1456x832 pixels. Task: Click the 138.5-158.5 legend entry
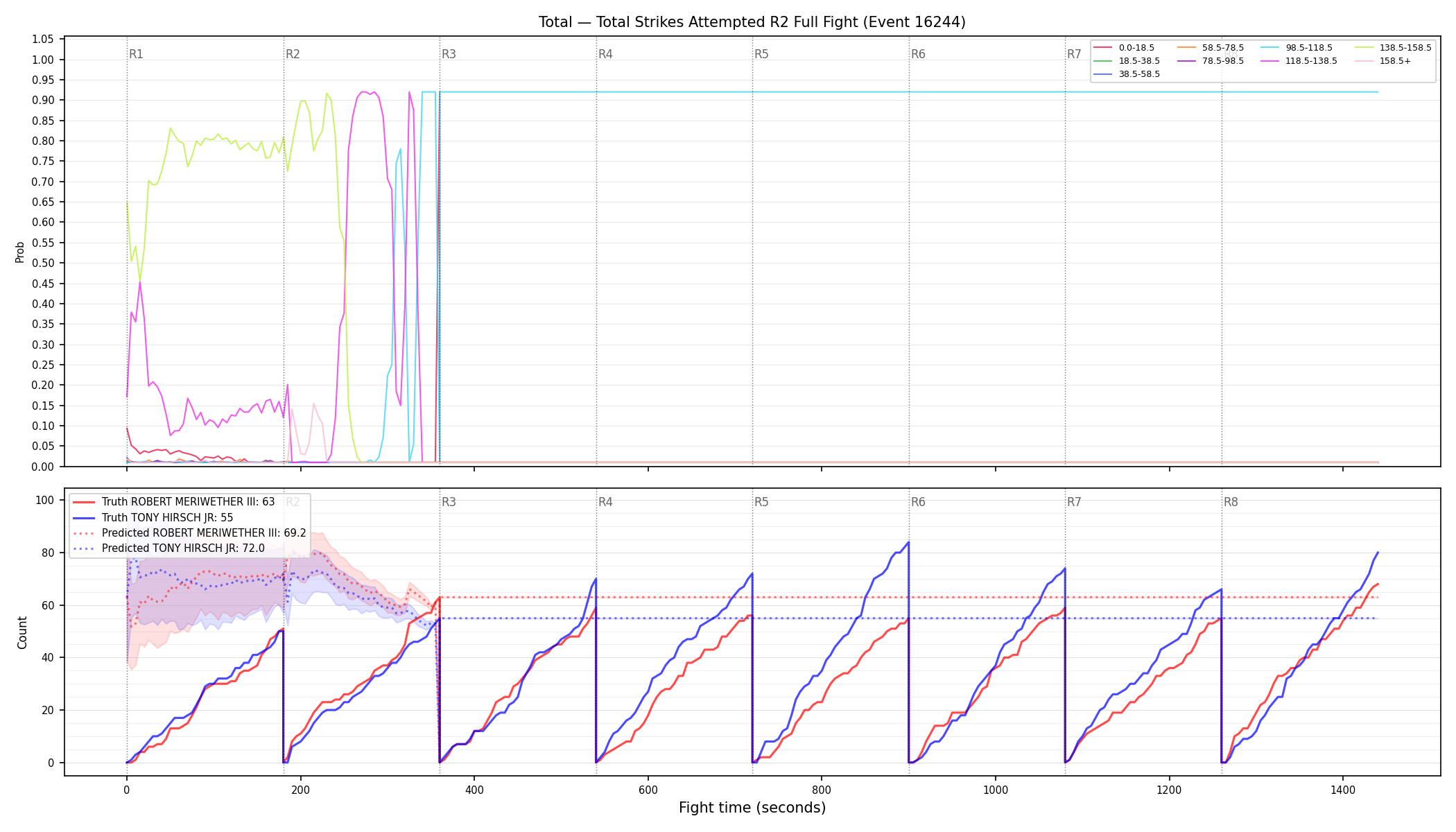pos(1393,48)
